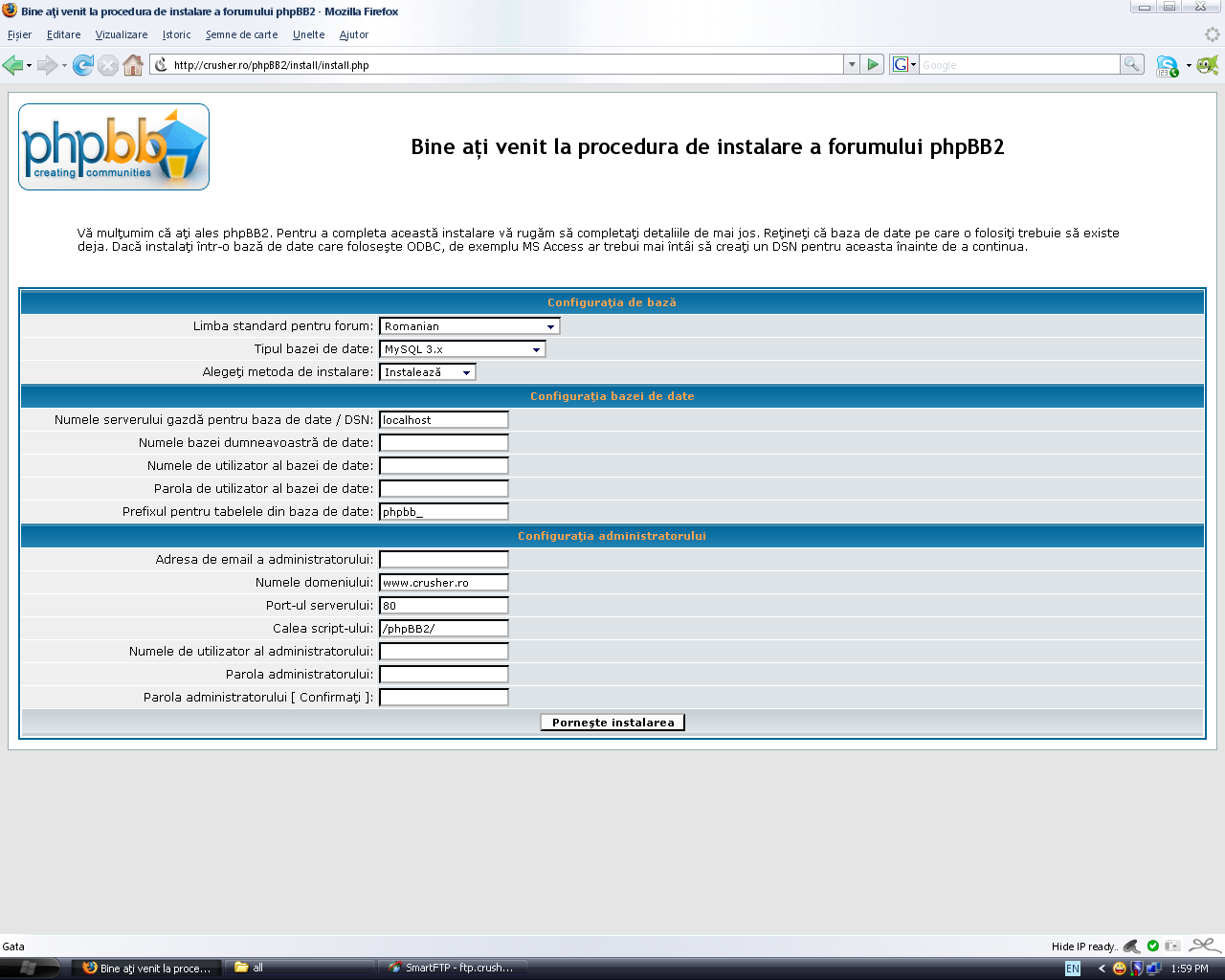This screenshot has height=980, width=1225.
Task: Switch to 'all' folder taskbar button
Action: coord(300,969)
